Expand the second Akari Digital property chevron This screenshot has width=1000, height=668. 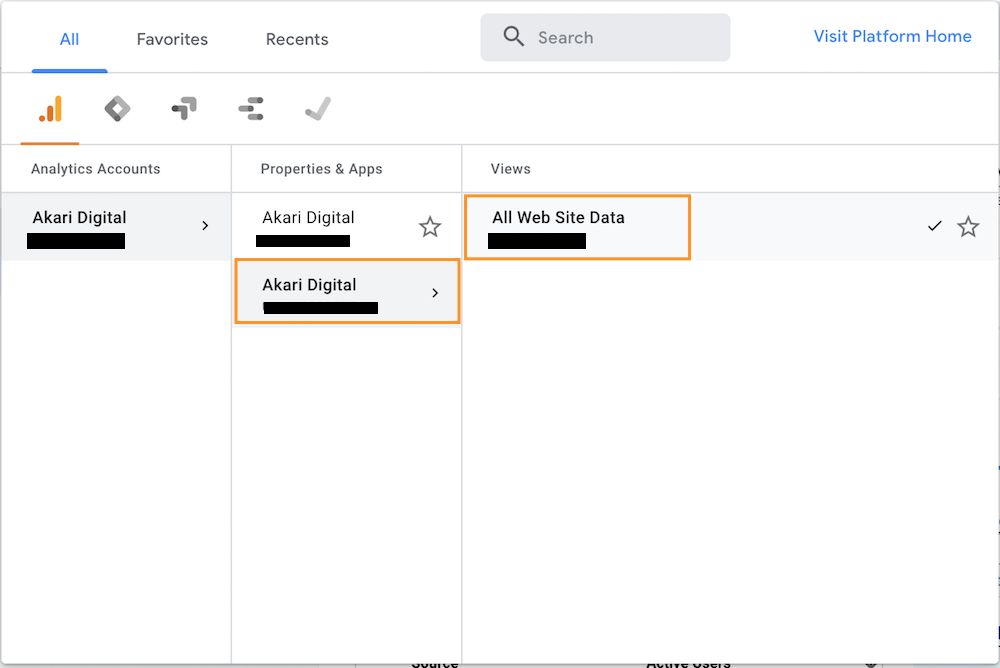[435, 293]
